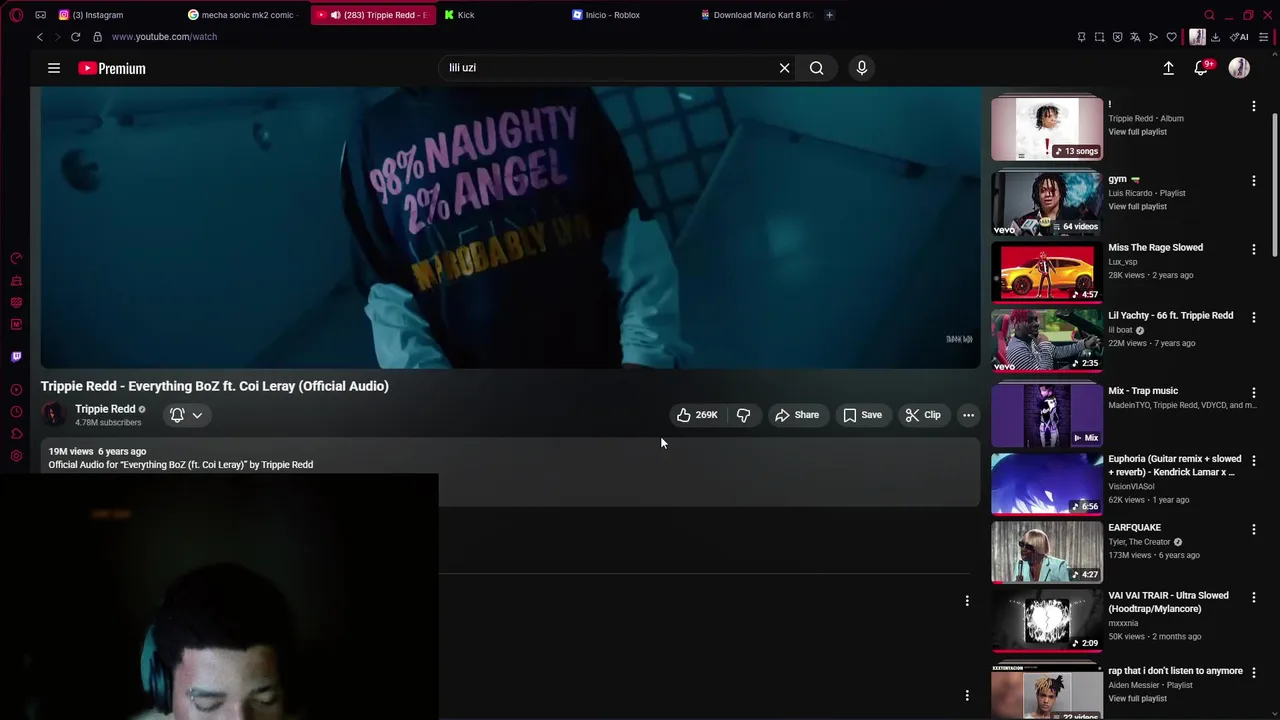
Task: Open Opera main menu logo
Action: (16, 15)
